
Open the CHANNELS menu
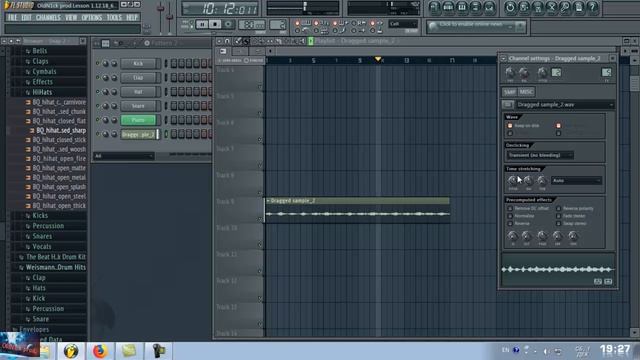pos(48,18)
